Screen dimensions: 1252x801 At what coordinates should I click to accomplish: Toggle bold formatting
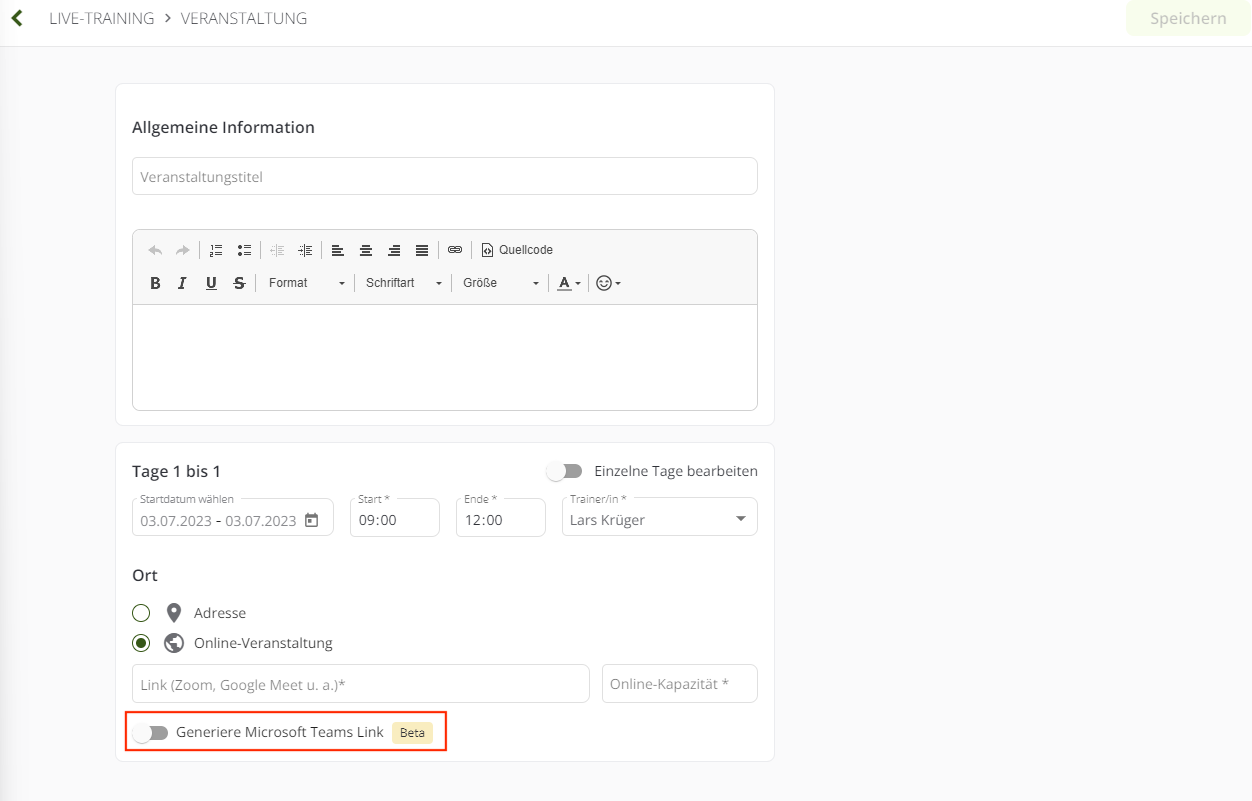(x=155, y=283)
